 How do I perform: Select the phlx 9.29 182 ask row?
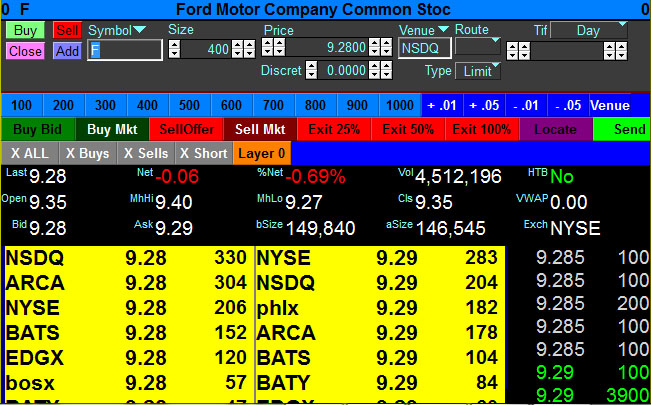(380, 308)
